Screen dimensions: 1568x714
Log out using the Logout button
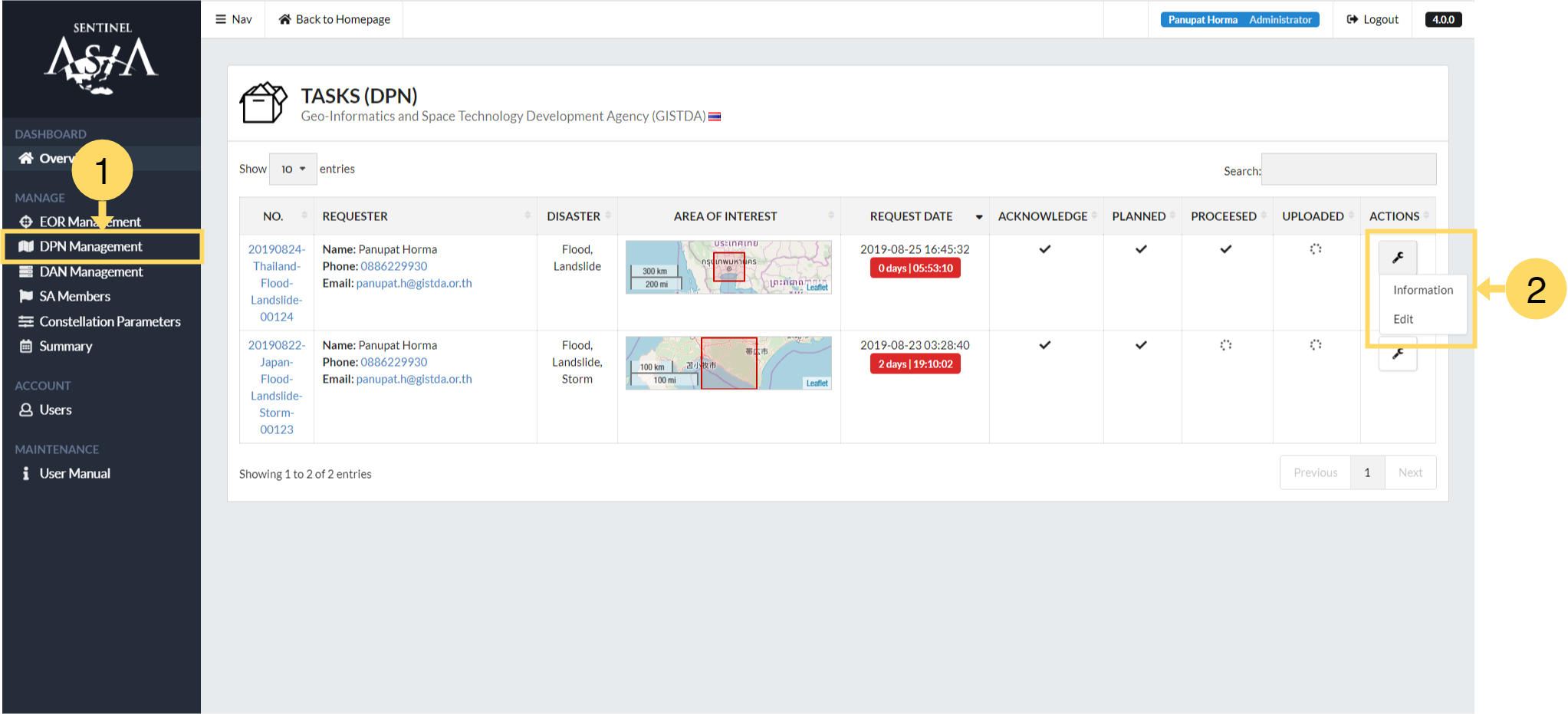(1372, 19)
